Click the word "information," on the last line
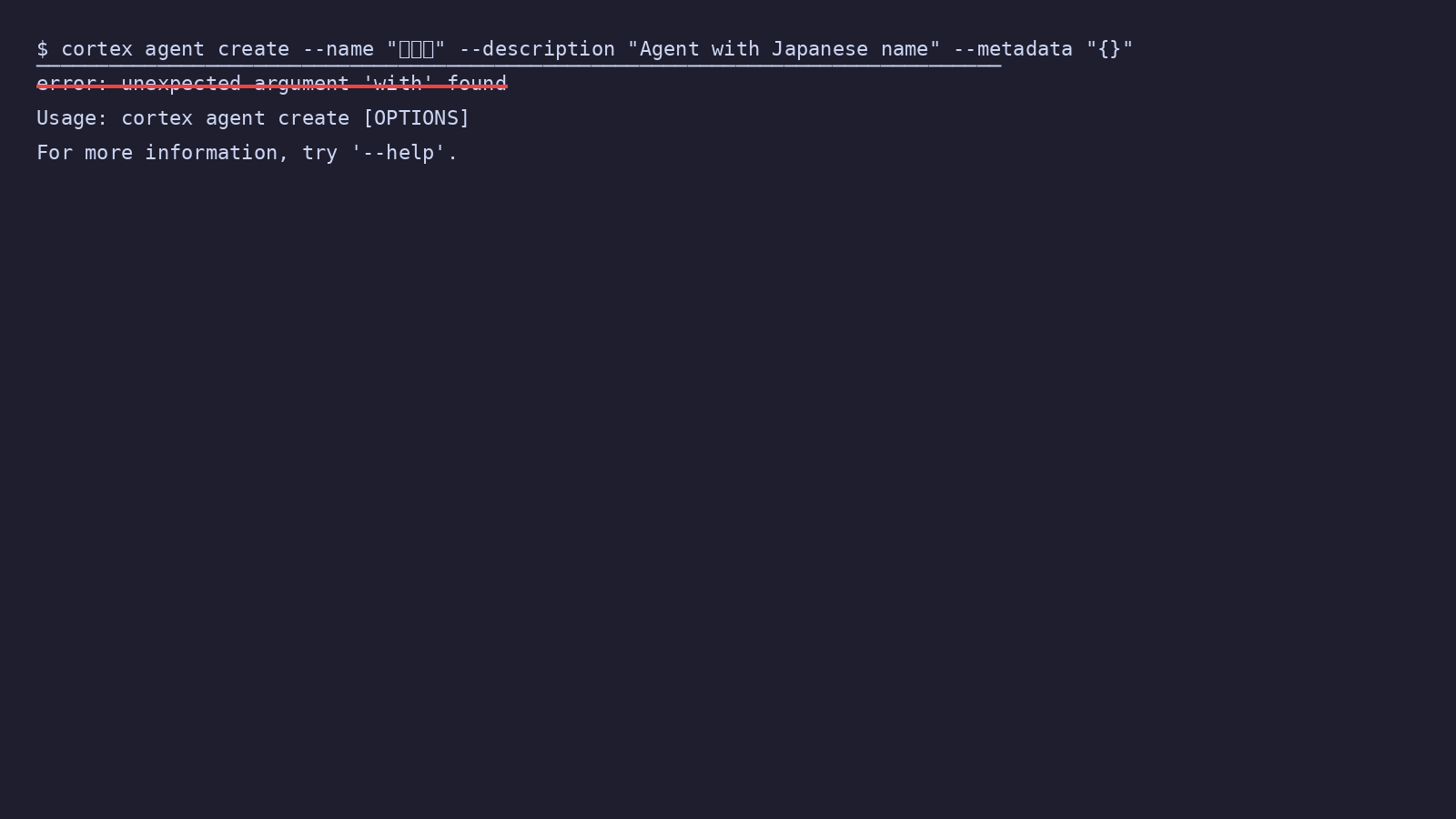1456x819 pixels. click(217, 153)
